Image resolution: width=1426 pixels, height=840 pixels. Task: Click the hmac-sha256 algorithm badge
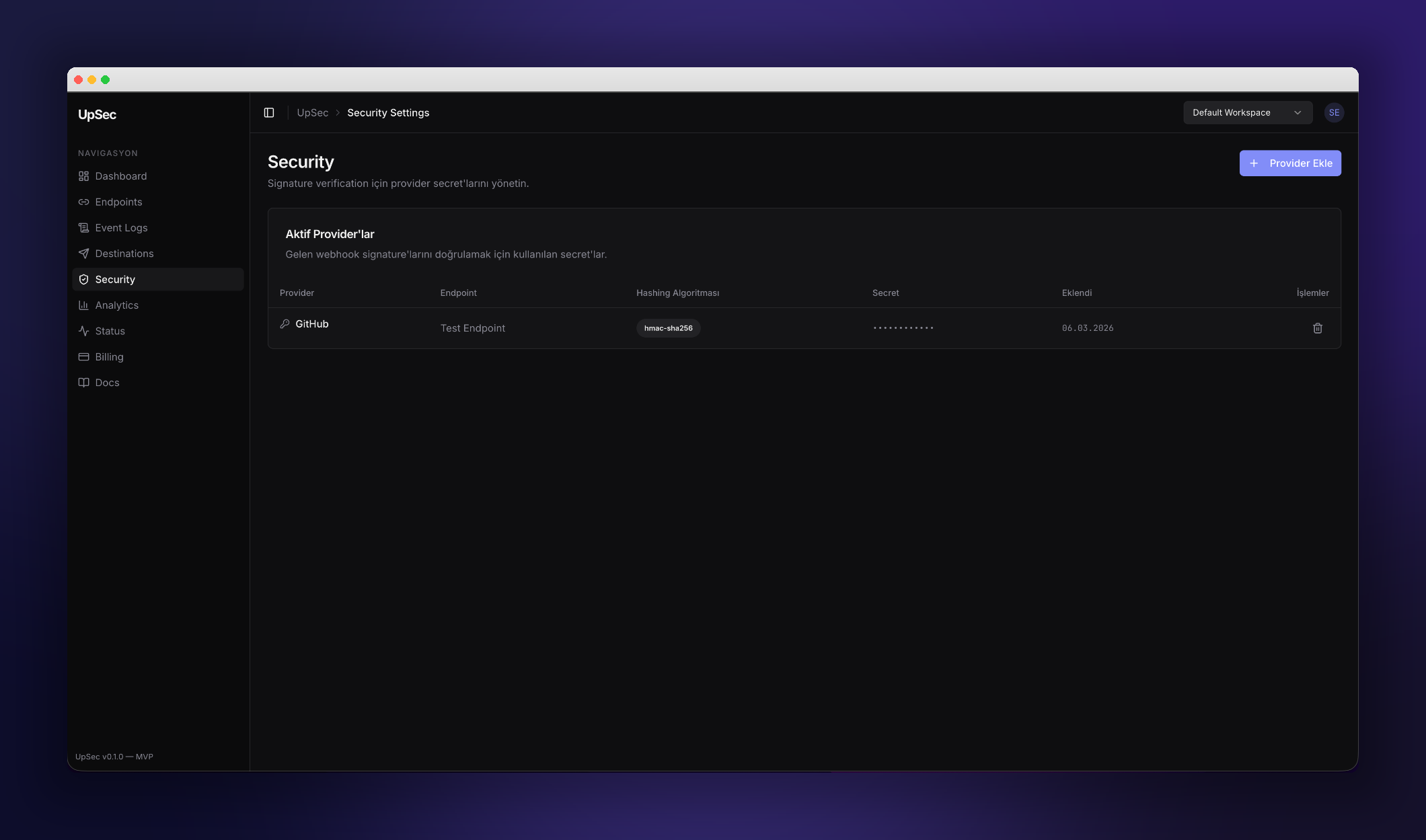click(668, 328)
